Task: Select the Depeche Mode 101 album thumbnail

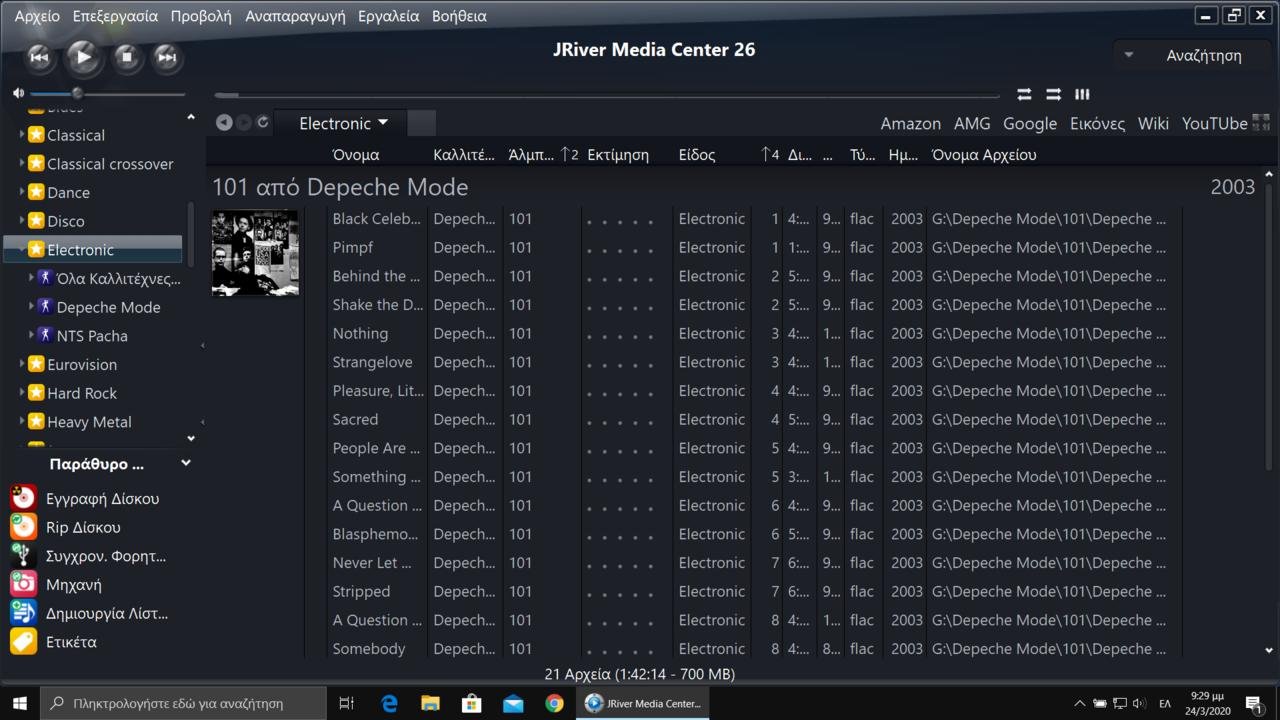Action: click(255, 253)
